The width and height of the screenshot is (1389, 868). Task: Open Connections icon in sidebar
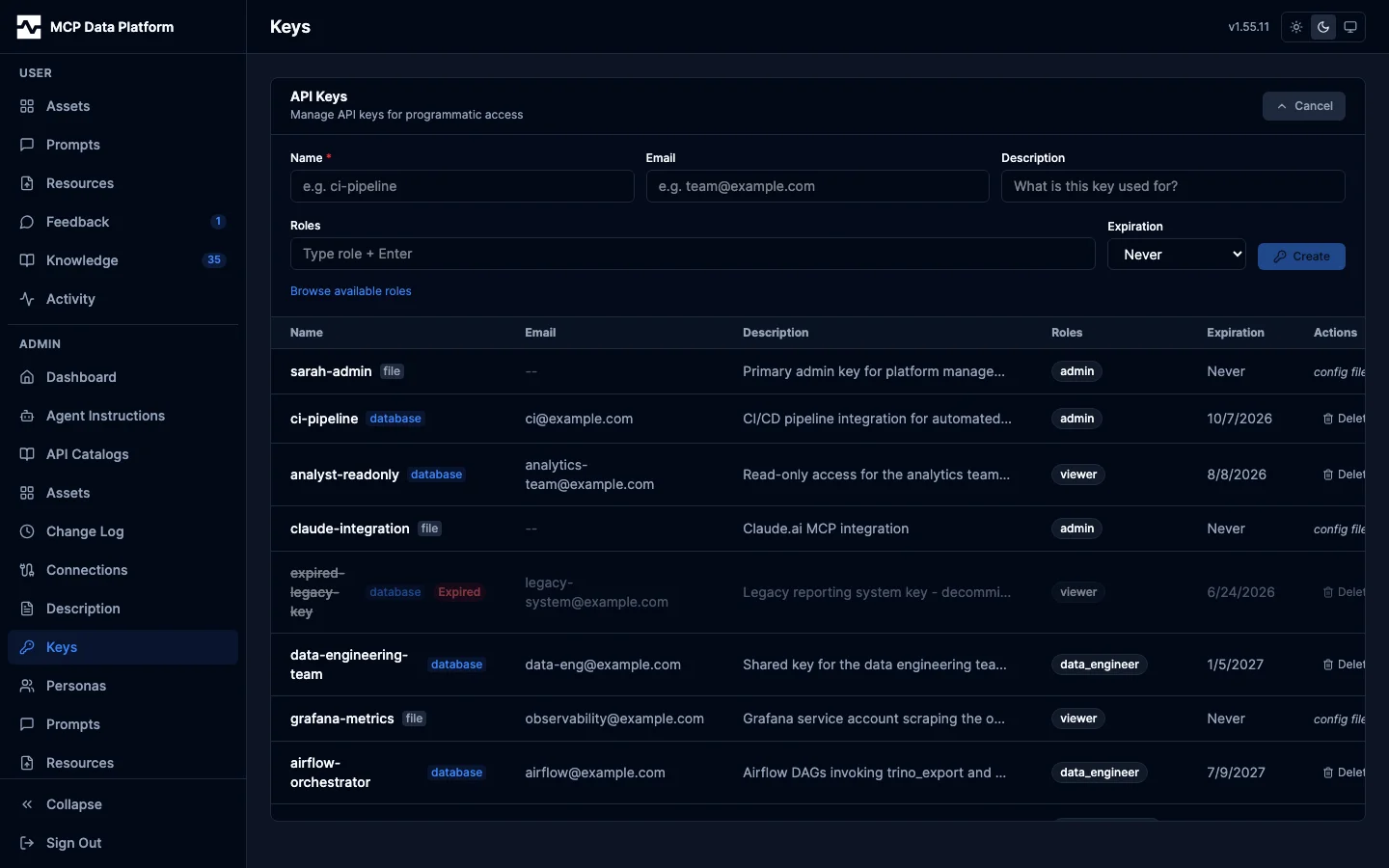(x=27, y=570)
